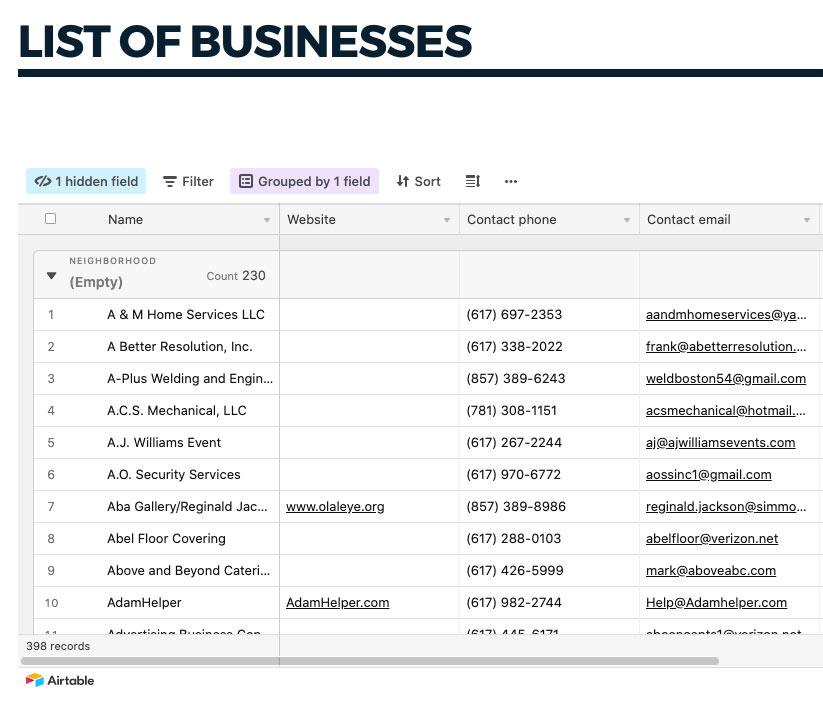The height and width of the screenshot is (715, 823).
Task: Click the reginald.jackson@simmo email link
Action: (726, 507)
